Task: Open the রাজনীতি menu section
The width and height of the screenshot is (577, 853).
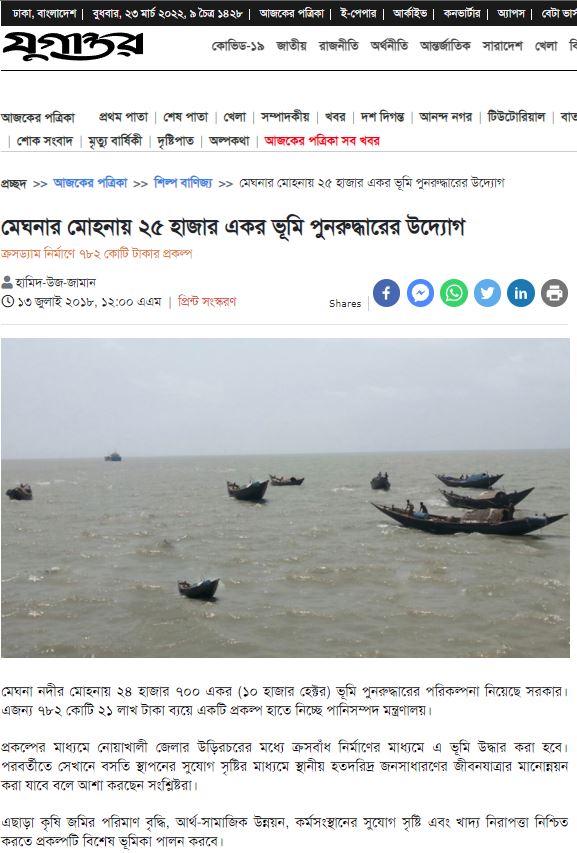Action: [x=338, y=46]
